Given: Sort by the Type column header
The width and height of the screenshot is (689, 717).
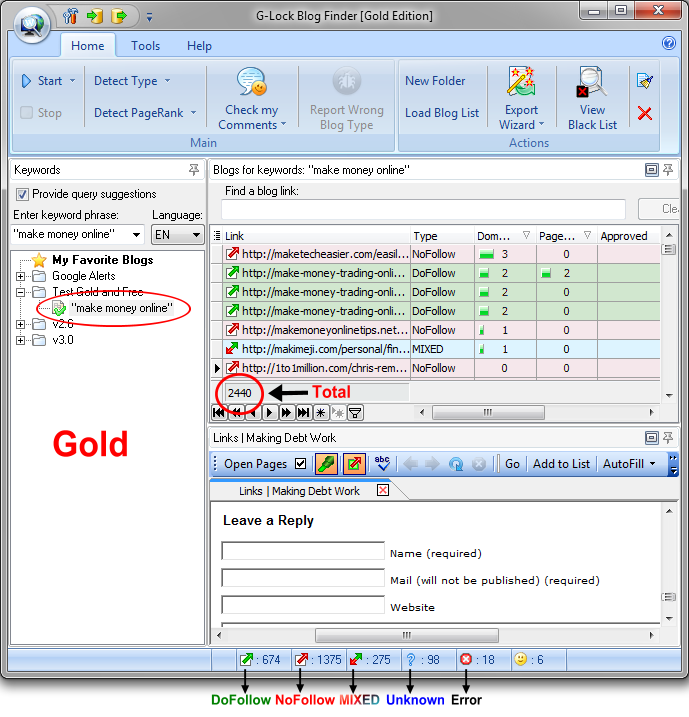Looking at the screenshot, I should coord(442,236).
